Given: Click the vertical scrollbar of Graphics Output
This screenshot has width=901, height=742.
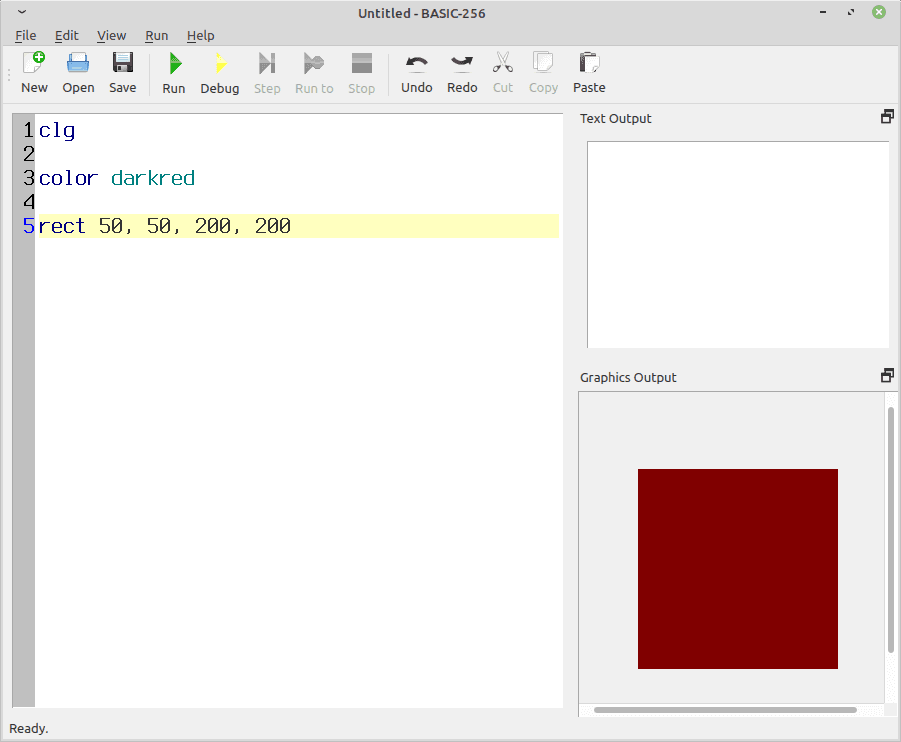Looking at the screenshot, I should pyautogui.click(x=890, y=530).
